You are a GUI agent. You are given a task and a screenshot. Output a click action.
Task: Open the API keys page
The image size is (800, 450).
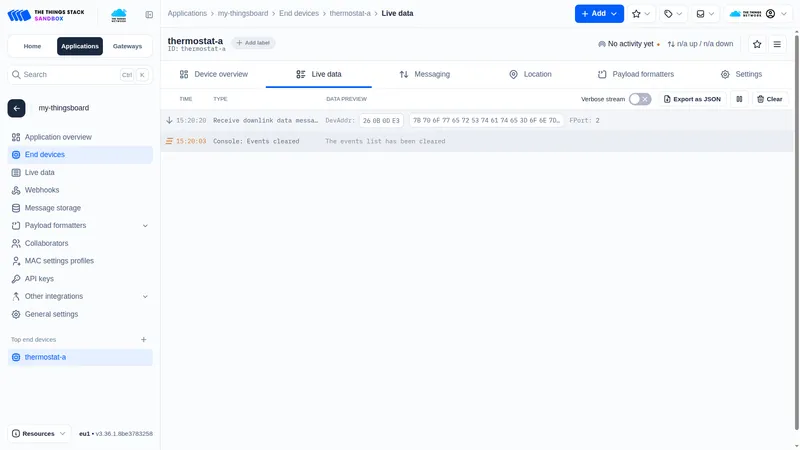pos(80,279)
